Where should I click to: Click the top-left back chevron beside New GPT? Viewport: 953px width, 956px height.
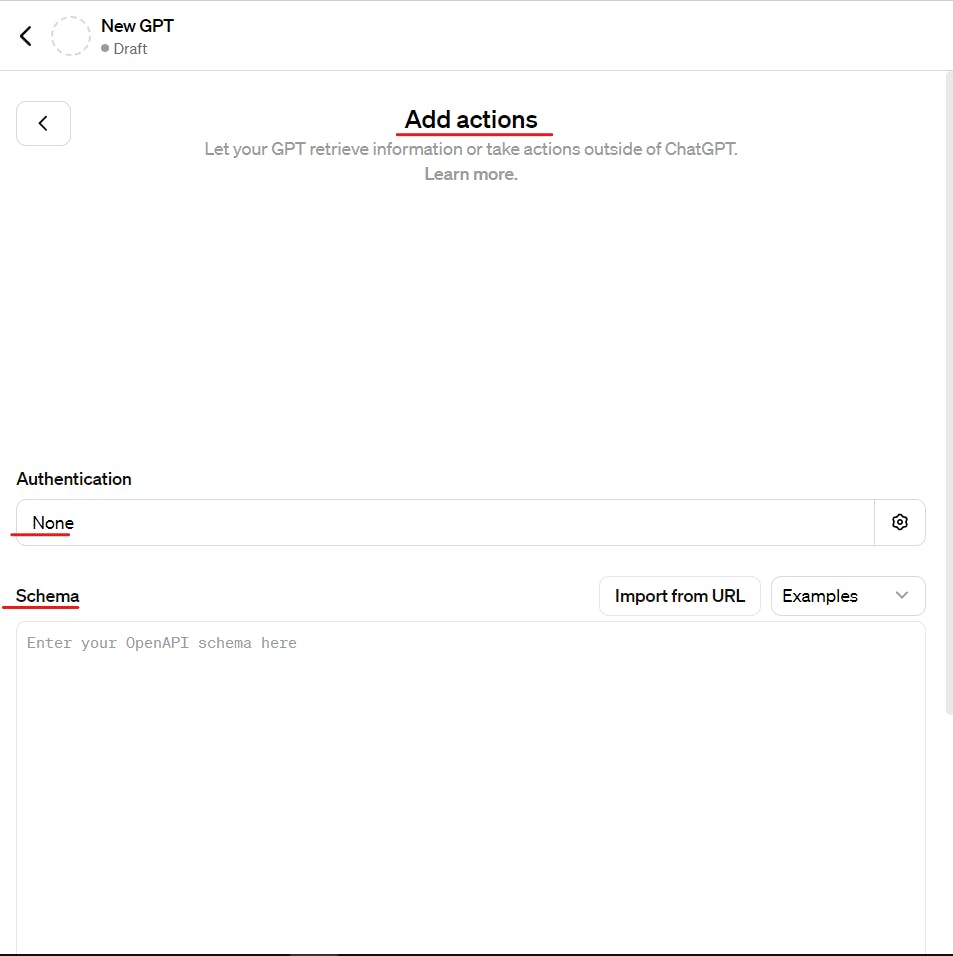pyautogui.click(x=26, y=36)
